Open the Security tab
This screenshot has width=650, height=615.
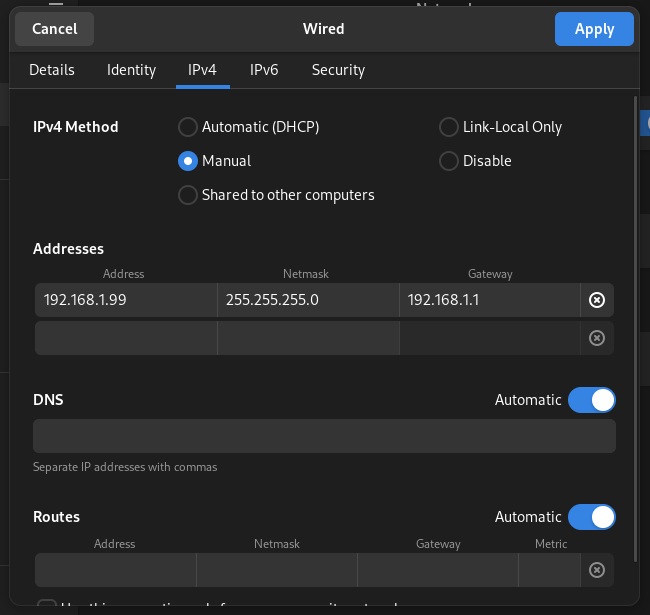point(338,70)
